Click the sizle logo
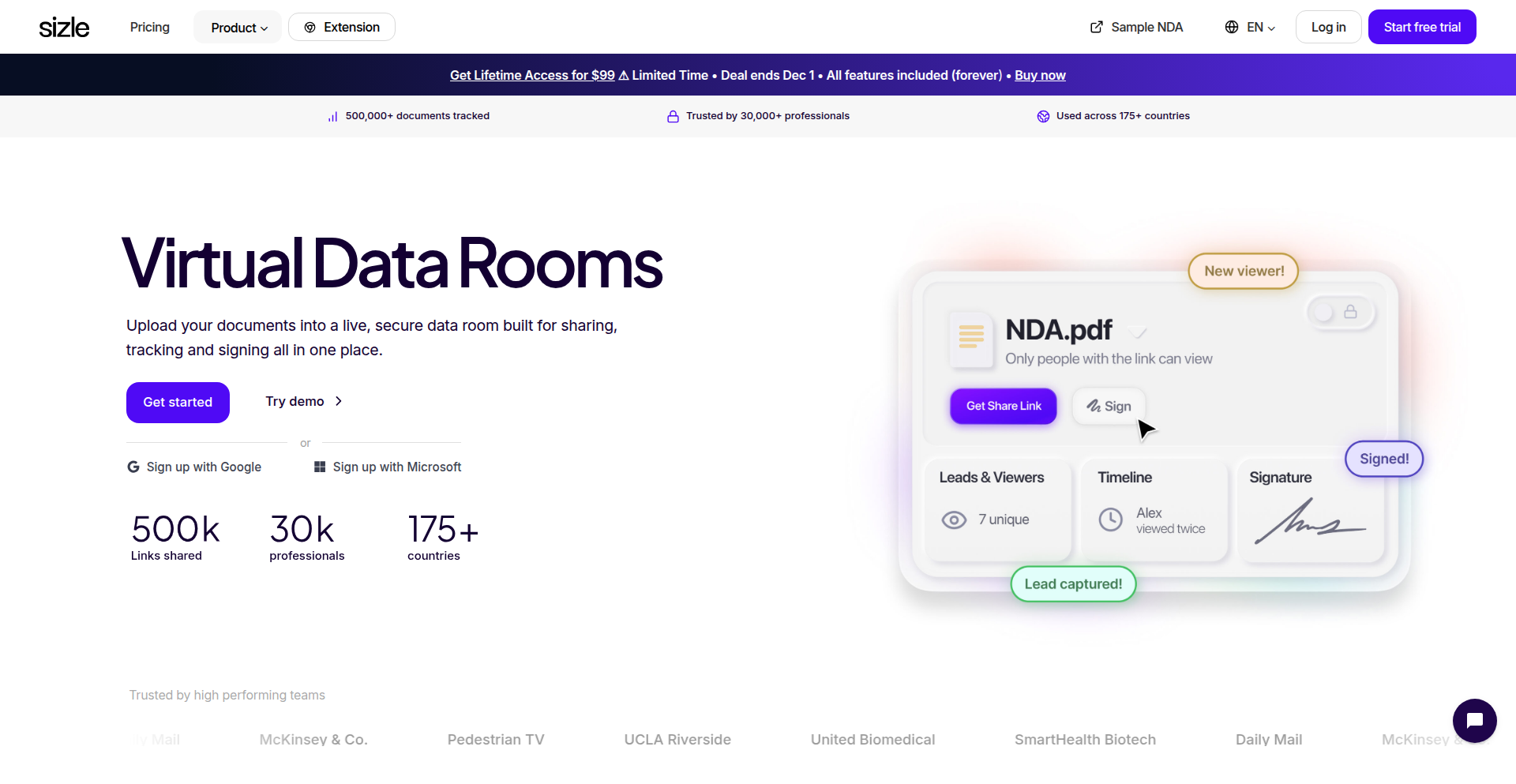This screenshot has height=784, width=1516. click(x=64, y=28)
